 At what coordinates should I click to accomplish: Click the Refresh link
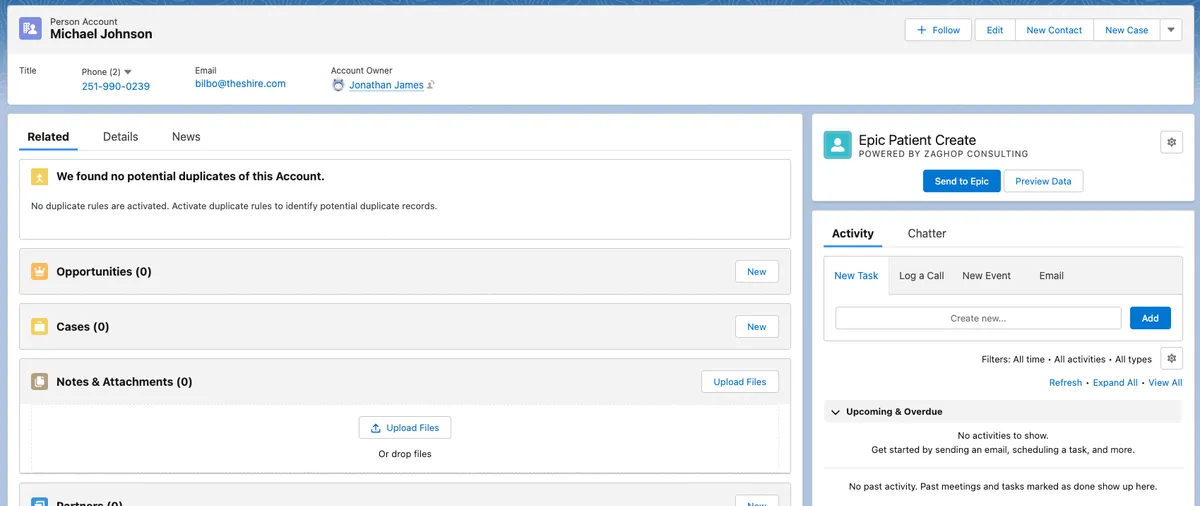[x=1065, y=382]
